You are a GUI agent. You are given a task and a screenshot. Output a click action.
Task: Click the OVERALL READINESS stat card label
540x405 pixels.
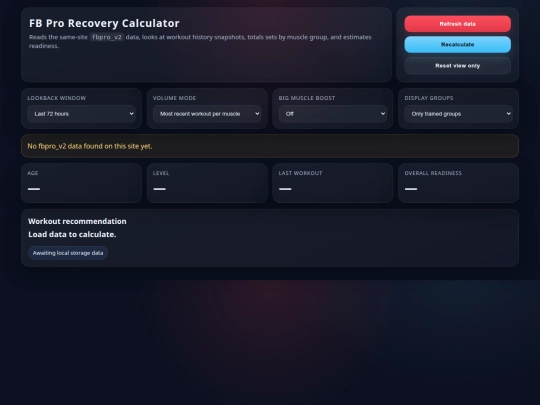tap(433, 173)
